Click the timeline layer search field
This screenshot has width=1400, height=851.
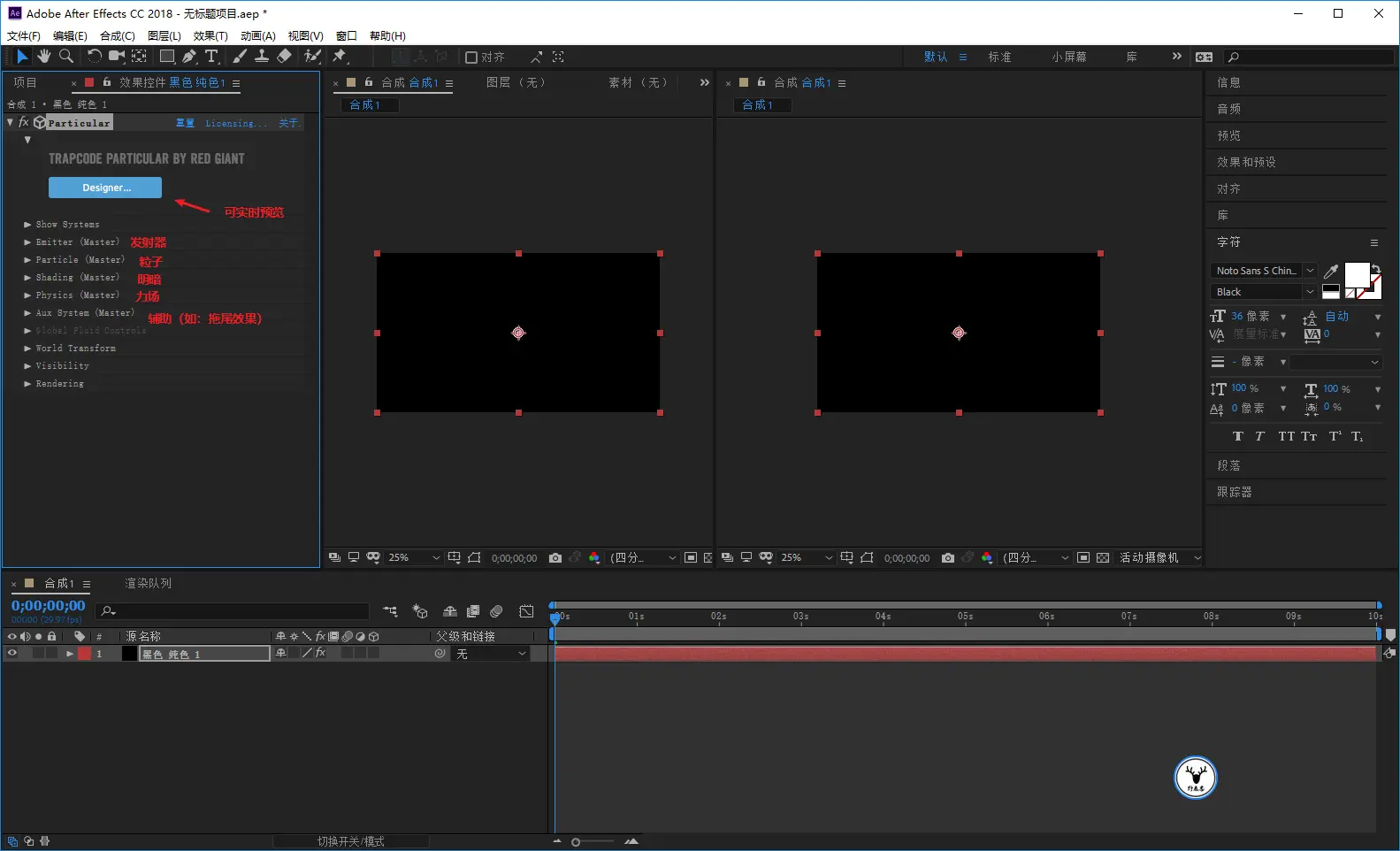tap(233, 611)
